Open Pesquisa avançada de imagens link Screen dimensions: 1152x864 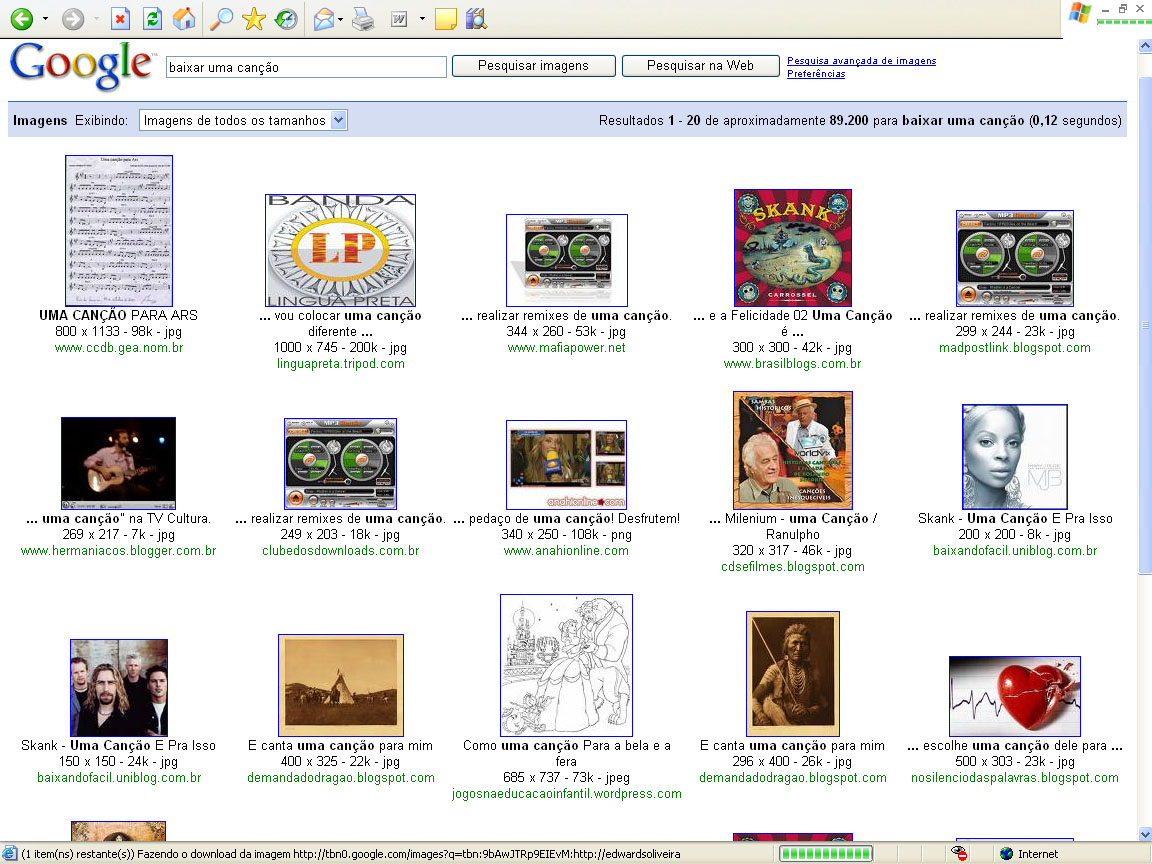pyautogui.click(x=861, y=61)
